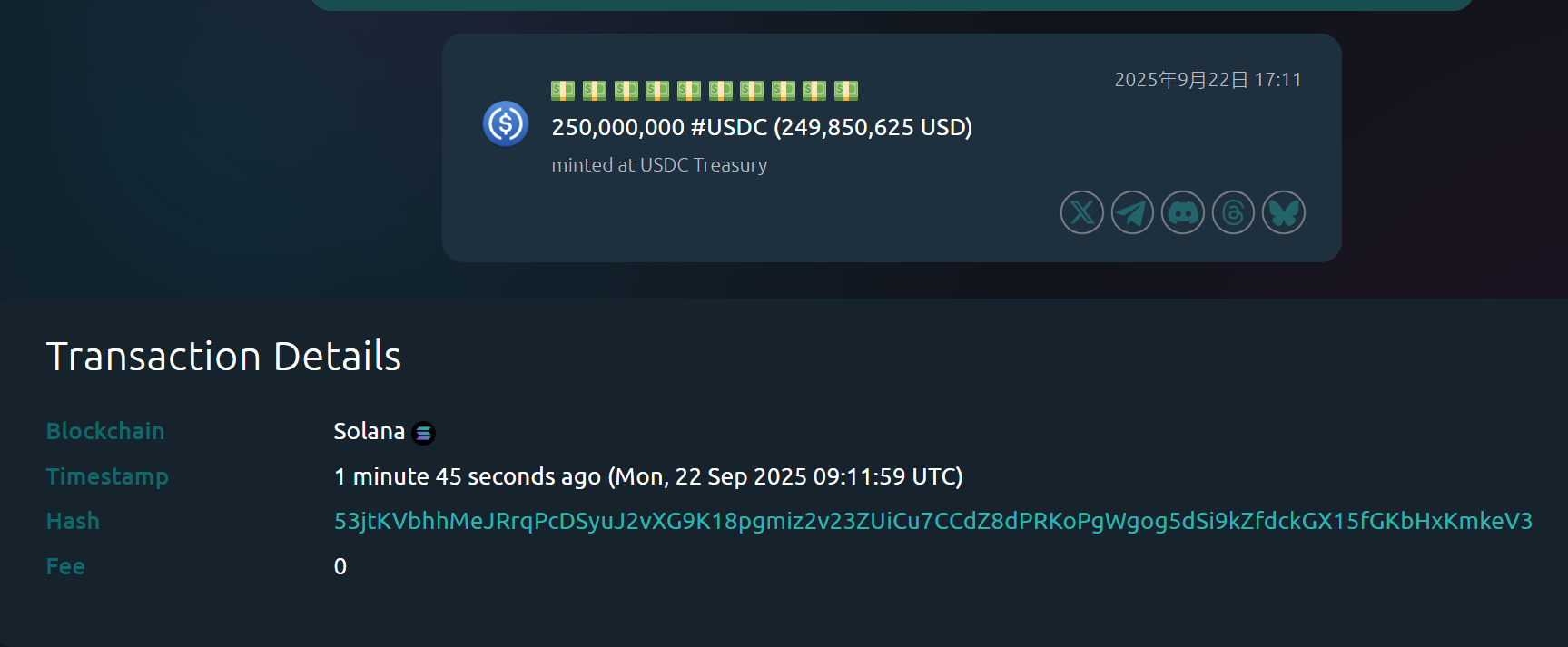1568x647 pixels.
Task: Select the Fee field label
Action: [65, 566]
